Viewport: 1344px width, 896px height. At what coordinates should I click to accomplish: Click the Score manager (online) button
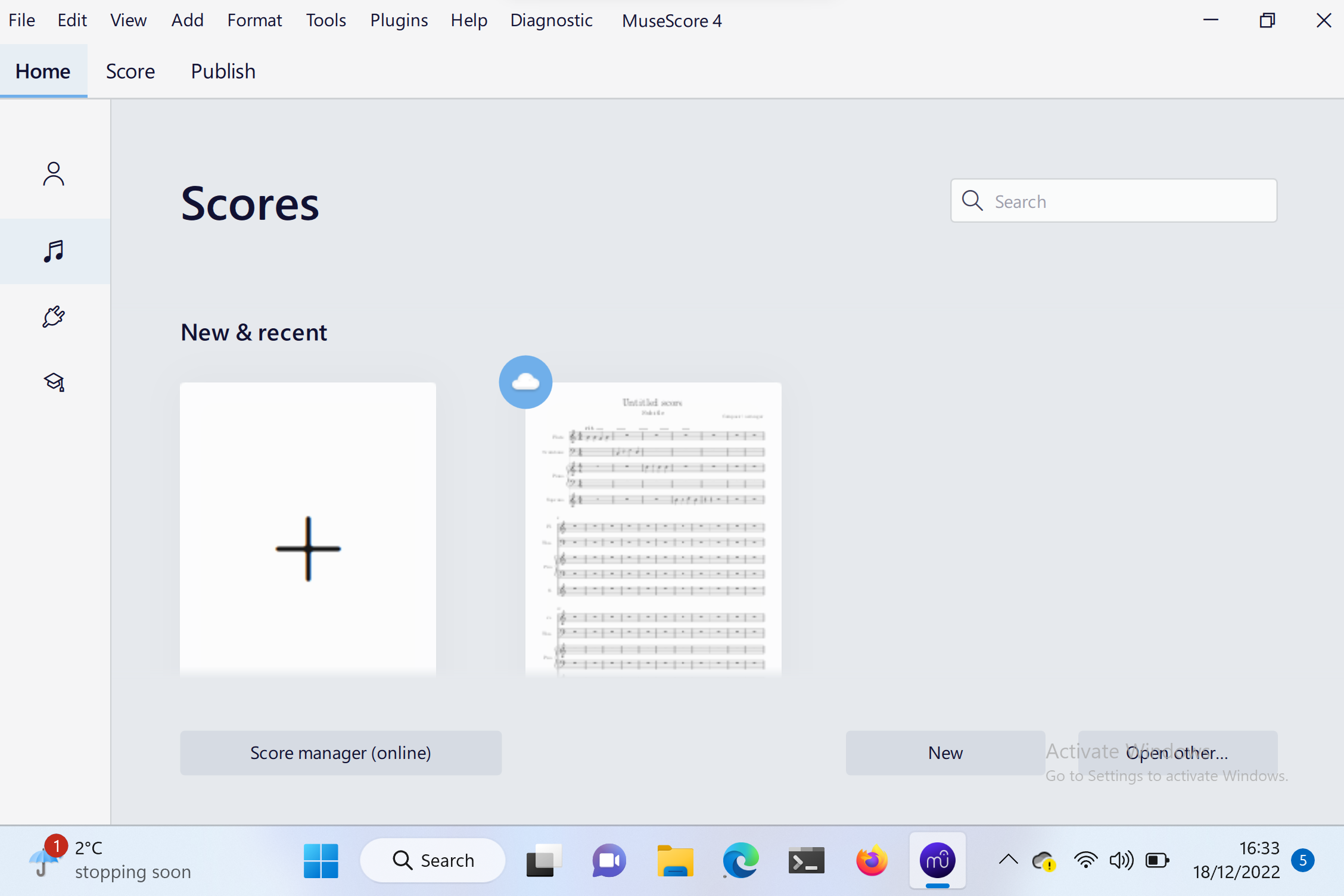click(340, 753)
